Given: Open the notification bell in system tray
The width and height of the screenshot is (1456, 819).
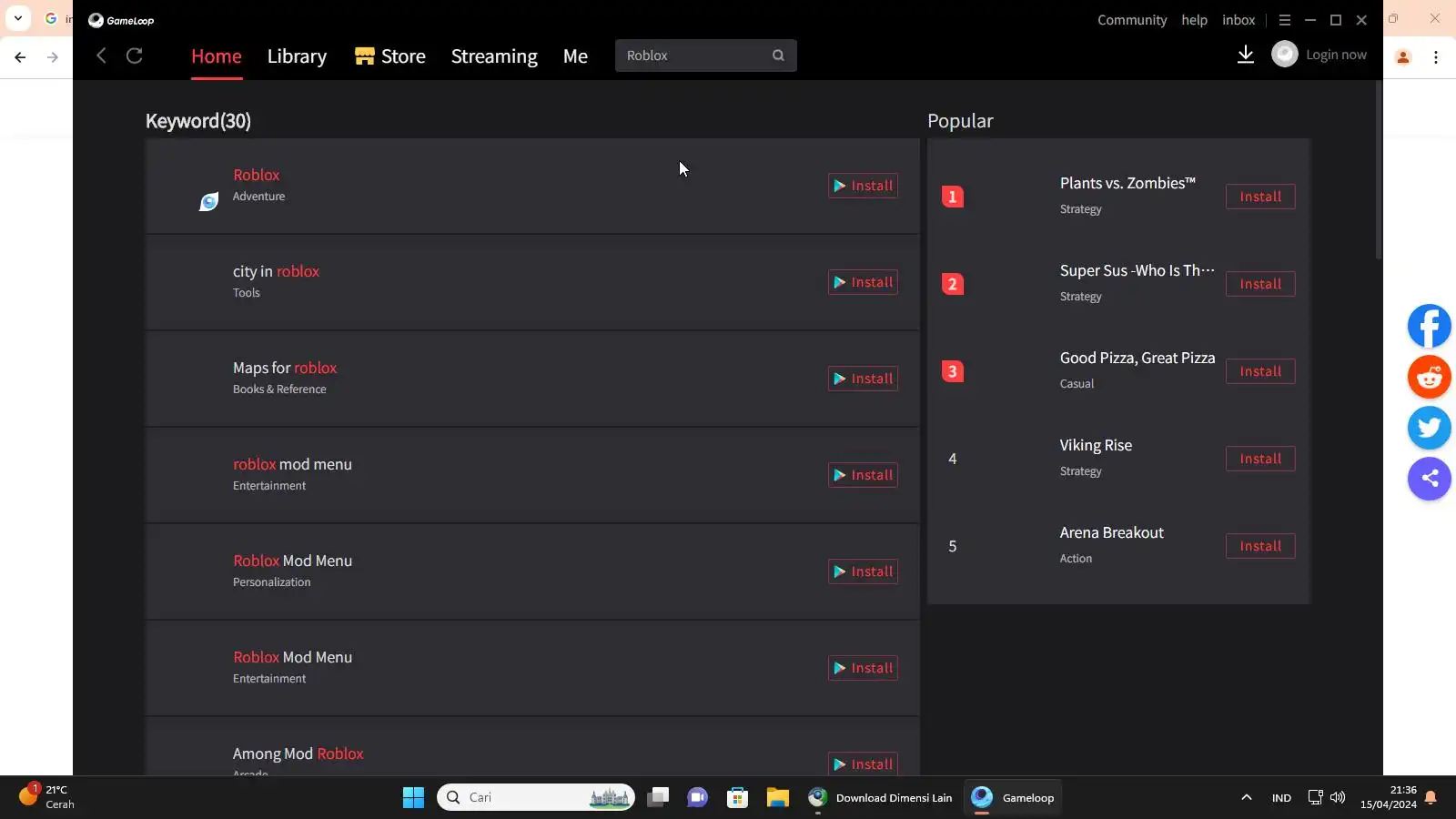Looking at the screenshot, I should [x=1431, y=798].
